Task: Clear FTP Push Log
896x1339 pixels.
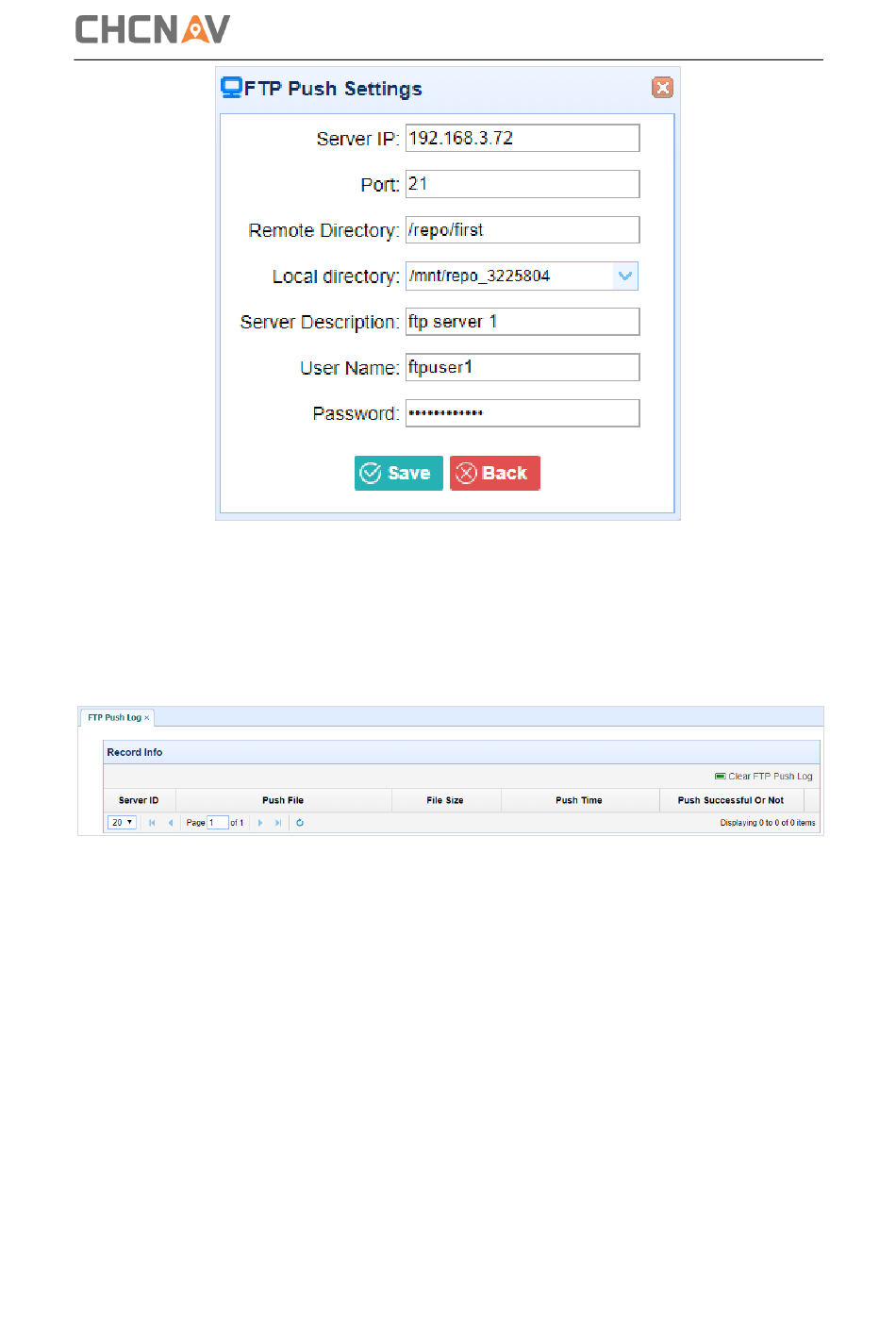Action: coord(764,777)
